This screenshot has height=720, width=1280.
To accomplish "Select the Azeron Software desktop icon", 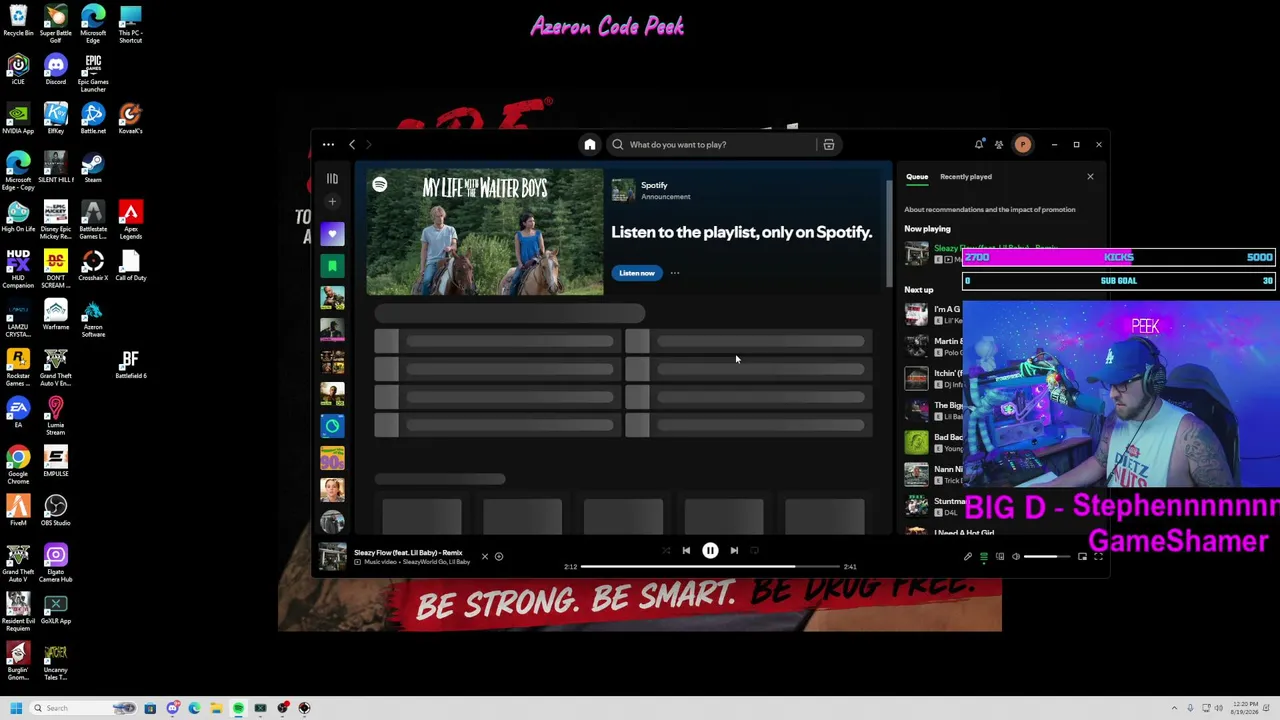I will (x=93, y=318).
